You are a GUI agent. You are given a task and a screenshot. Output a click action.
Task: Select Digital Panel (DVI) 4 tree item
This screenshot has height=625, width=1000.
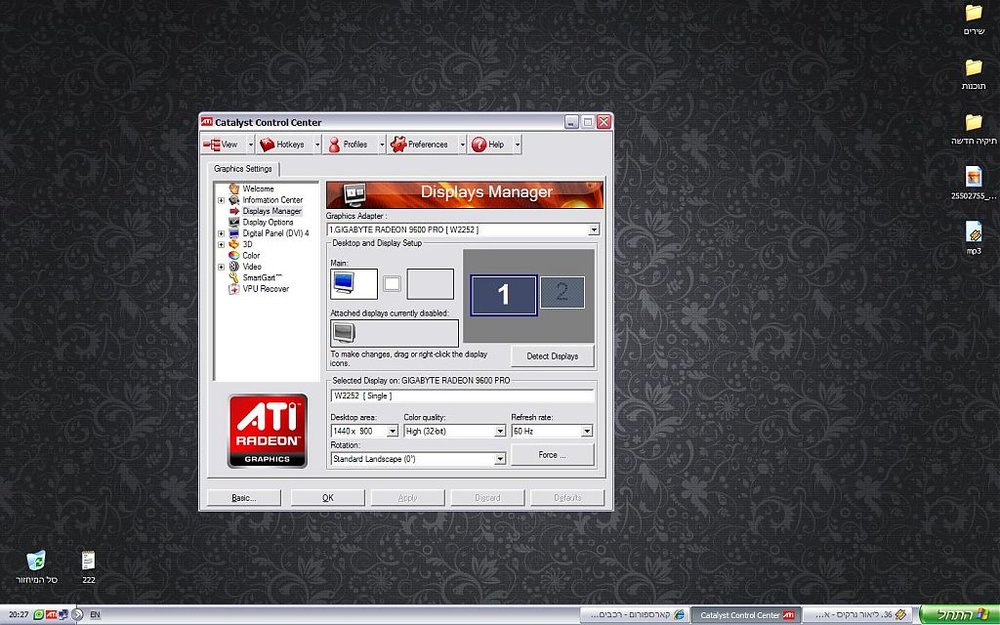[x=276, y=233]
